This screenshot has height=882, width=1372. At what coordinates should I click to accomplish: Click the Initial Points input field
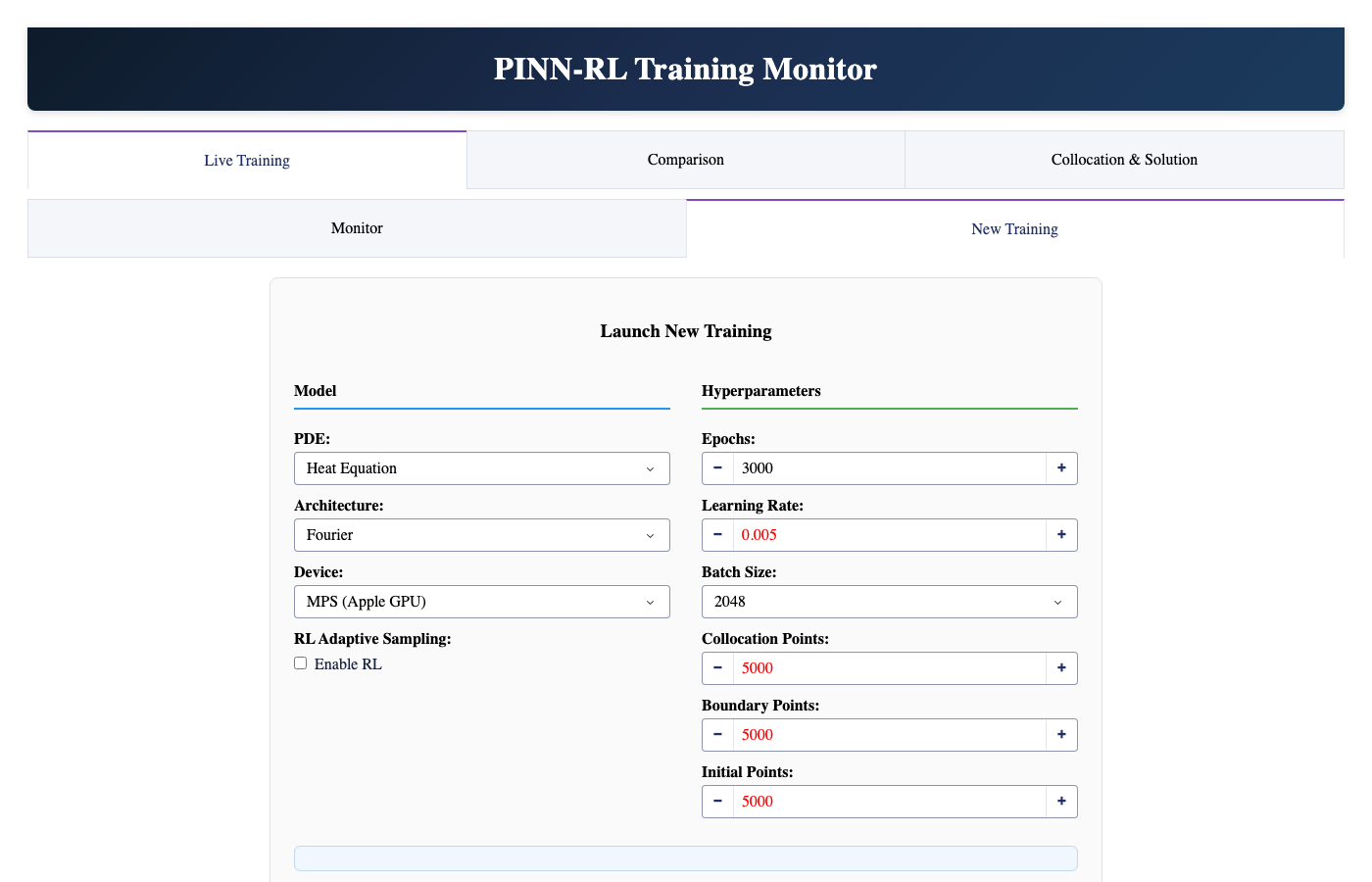[890, 802]
